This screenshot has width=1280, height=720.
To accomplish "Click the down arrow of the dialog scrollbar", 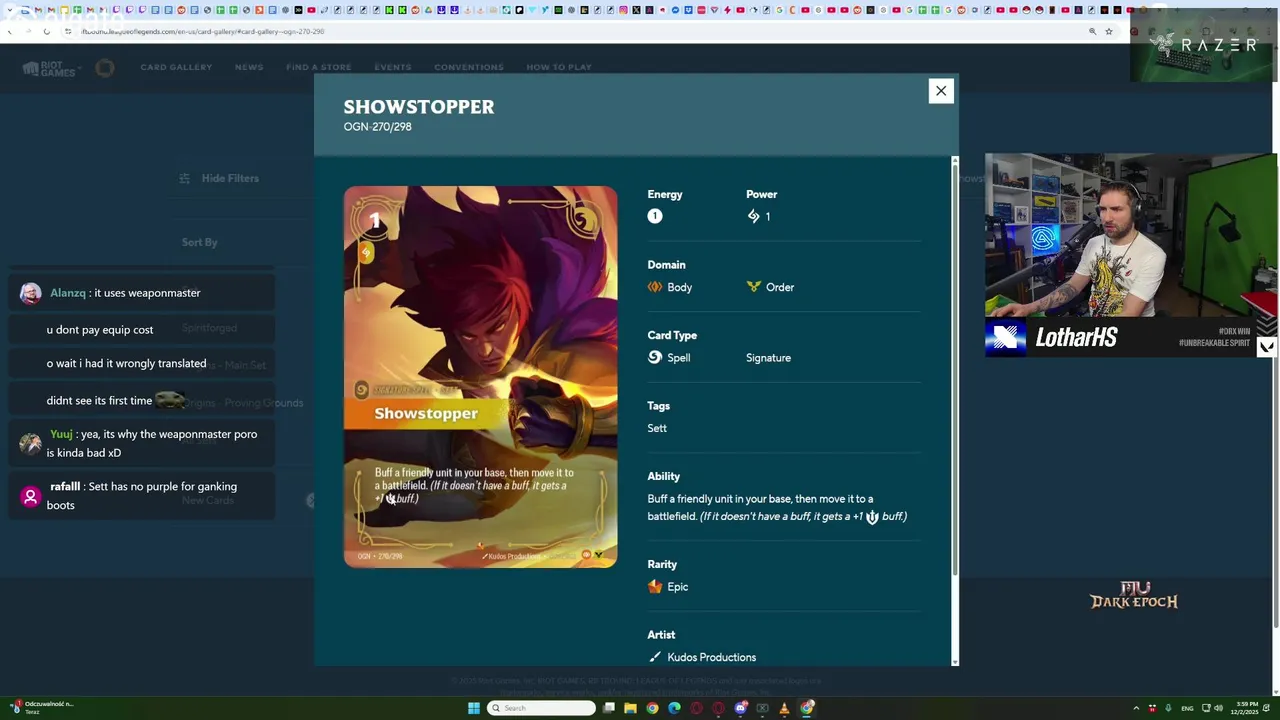I will pos(955,661).
